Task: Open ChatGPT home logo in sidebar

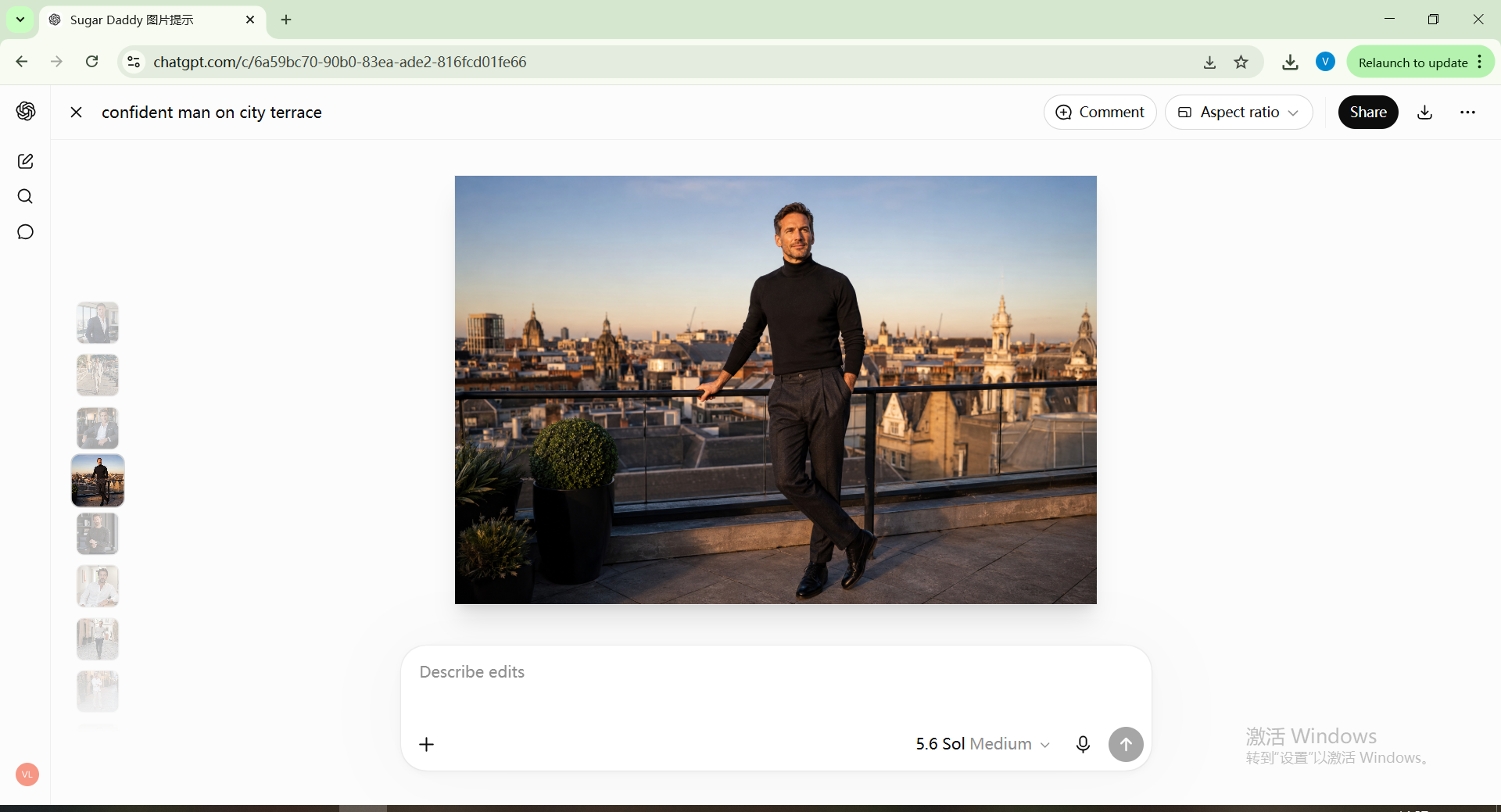Action: tap(26, 111)
